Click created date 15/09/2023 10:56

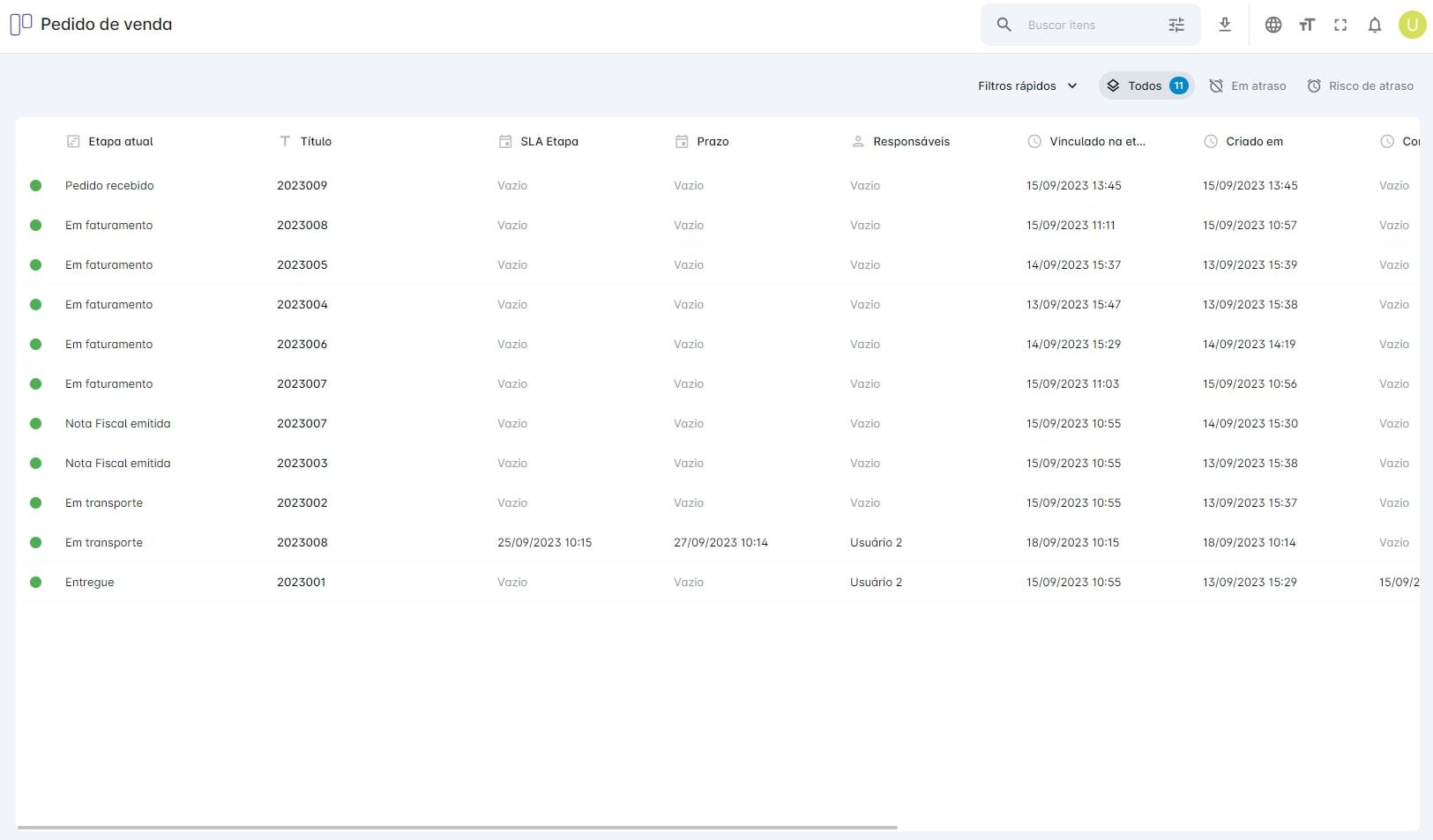(x=1250, y=383)
